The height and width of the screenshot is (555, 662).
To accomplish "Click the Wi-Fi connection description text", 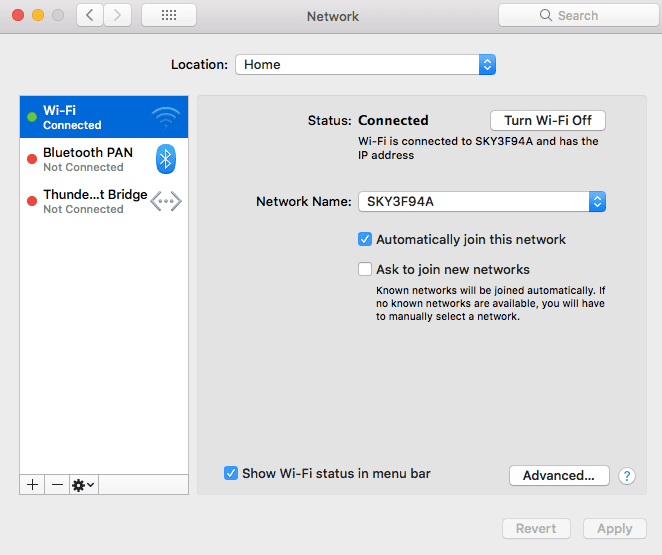I will (478, 148).
